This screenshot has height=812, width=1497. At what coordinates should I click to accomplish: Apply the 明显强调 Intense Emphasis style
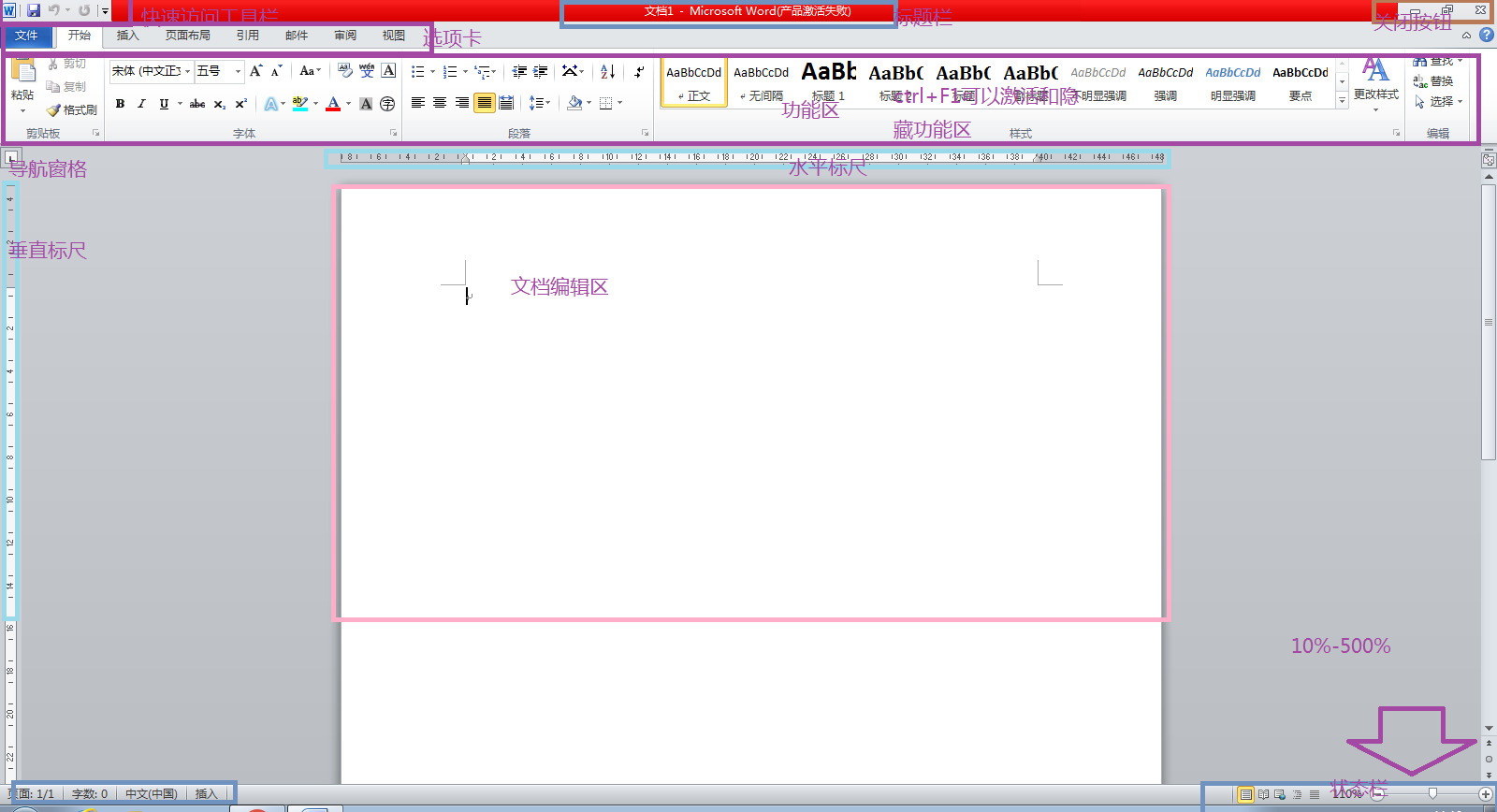click(x=1233, y=82)
